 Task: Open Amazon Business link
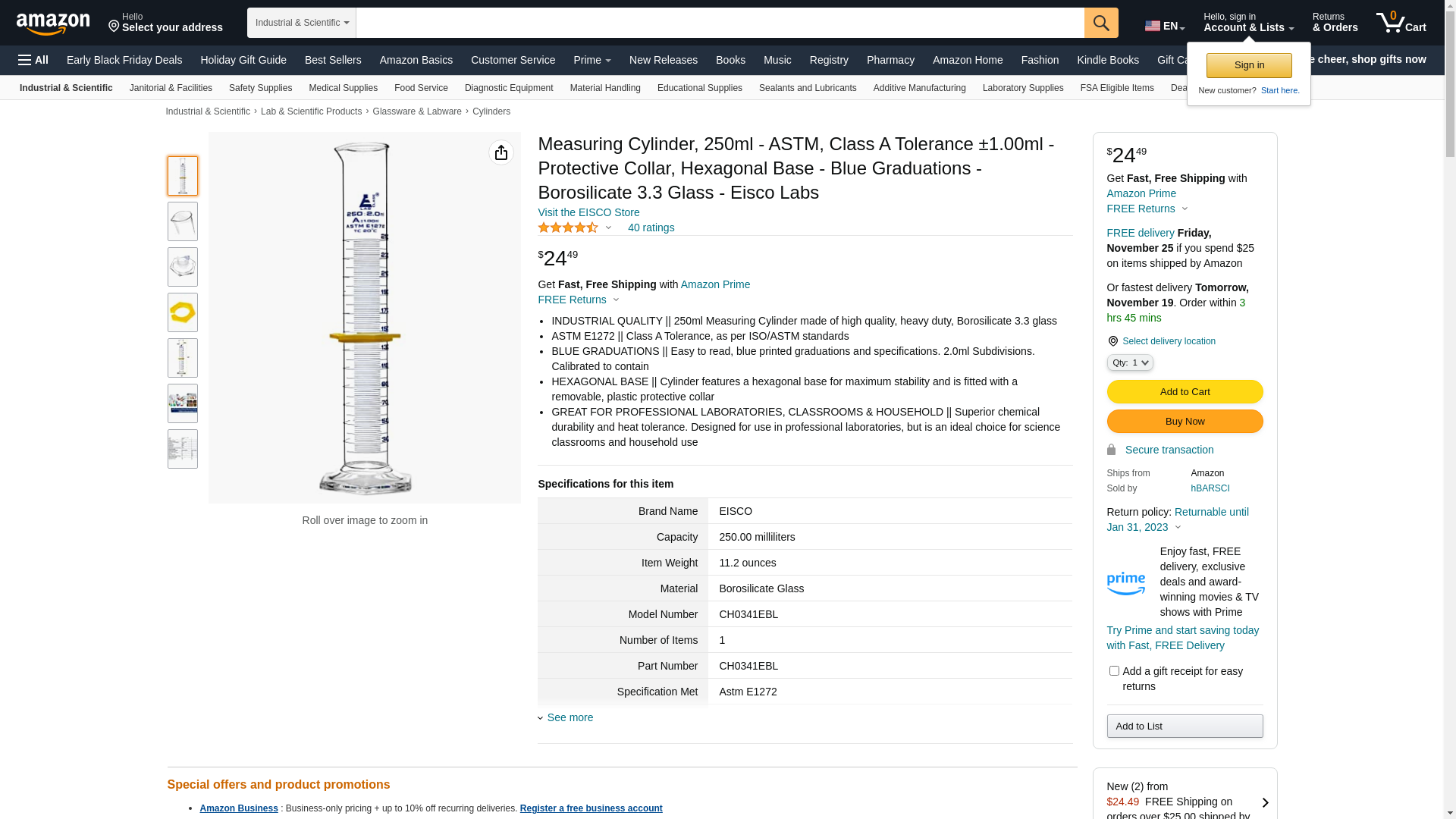click(x=239, y=808)
